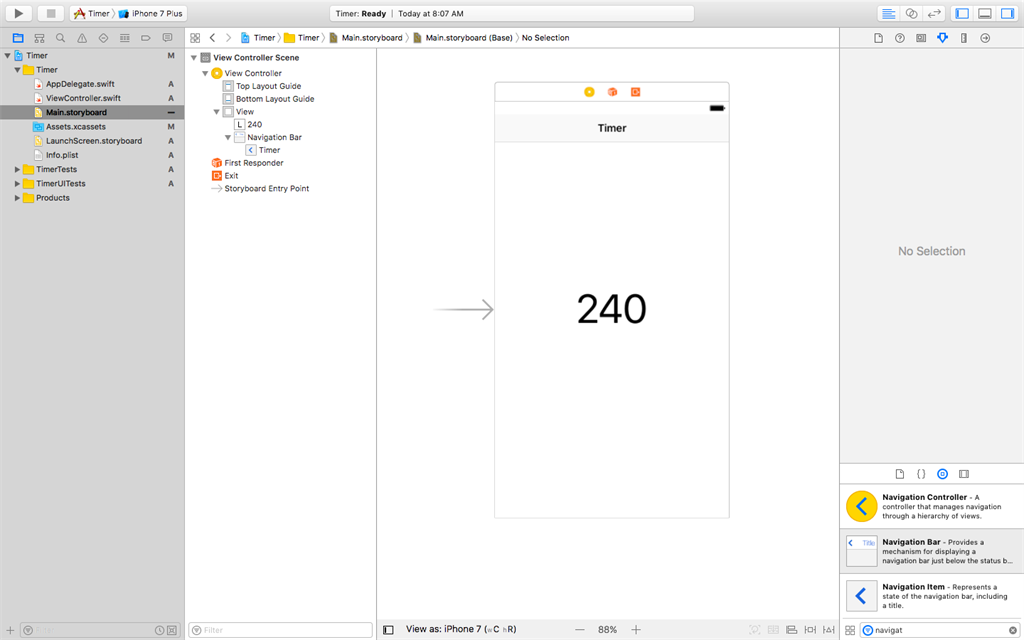Select Assets.xcassets in navigator
Screen dimensions: 1024x640
tap(76, 127)
